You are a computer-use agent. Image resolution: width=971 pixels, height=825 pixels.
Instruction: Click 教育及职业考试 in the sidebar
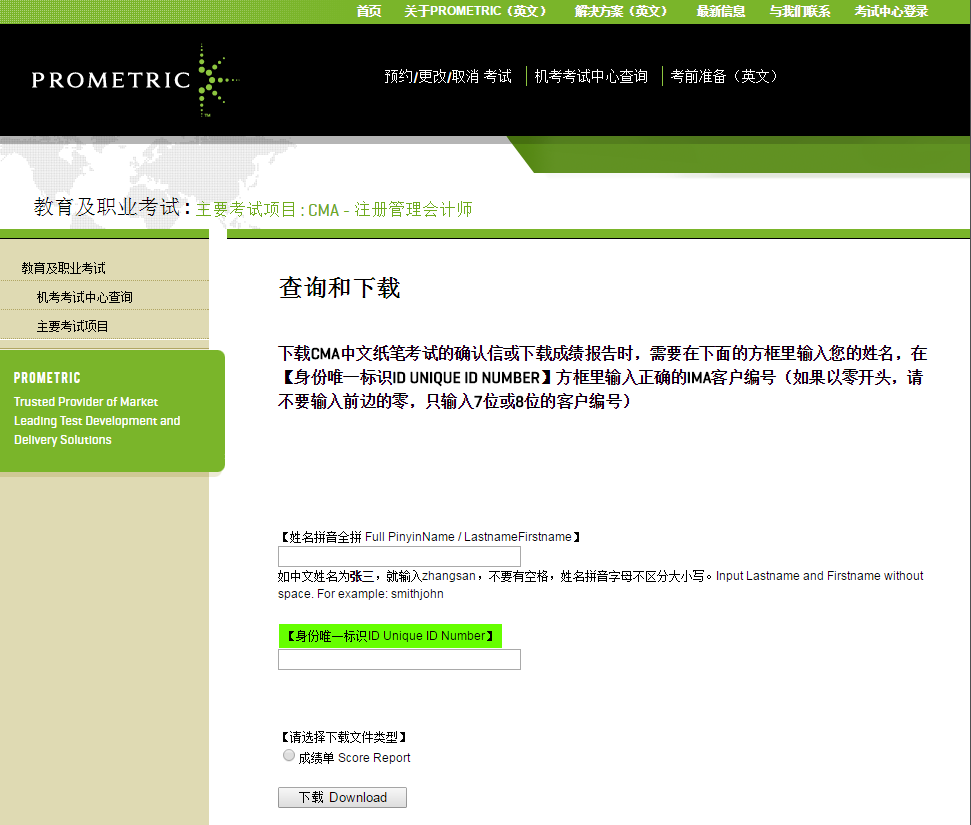(63, 268)
